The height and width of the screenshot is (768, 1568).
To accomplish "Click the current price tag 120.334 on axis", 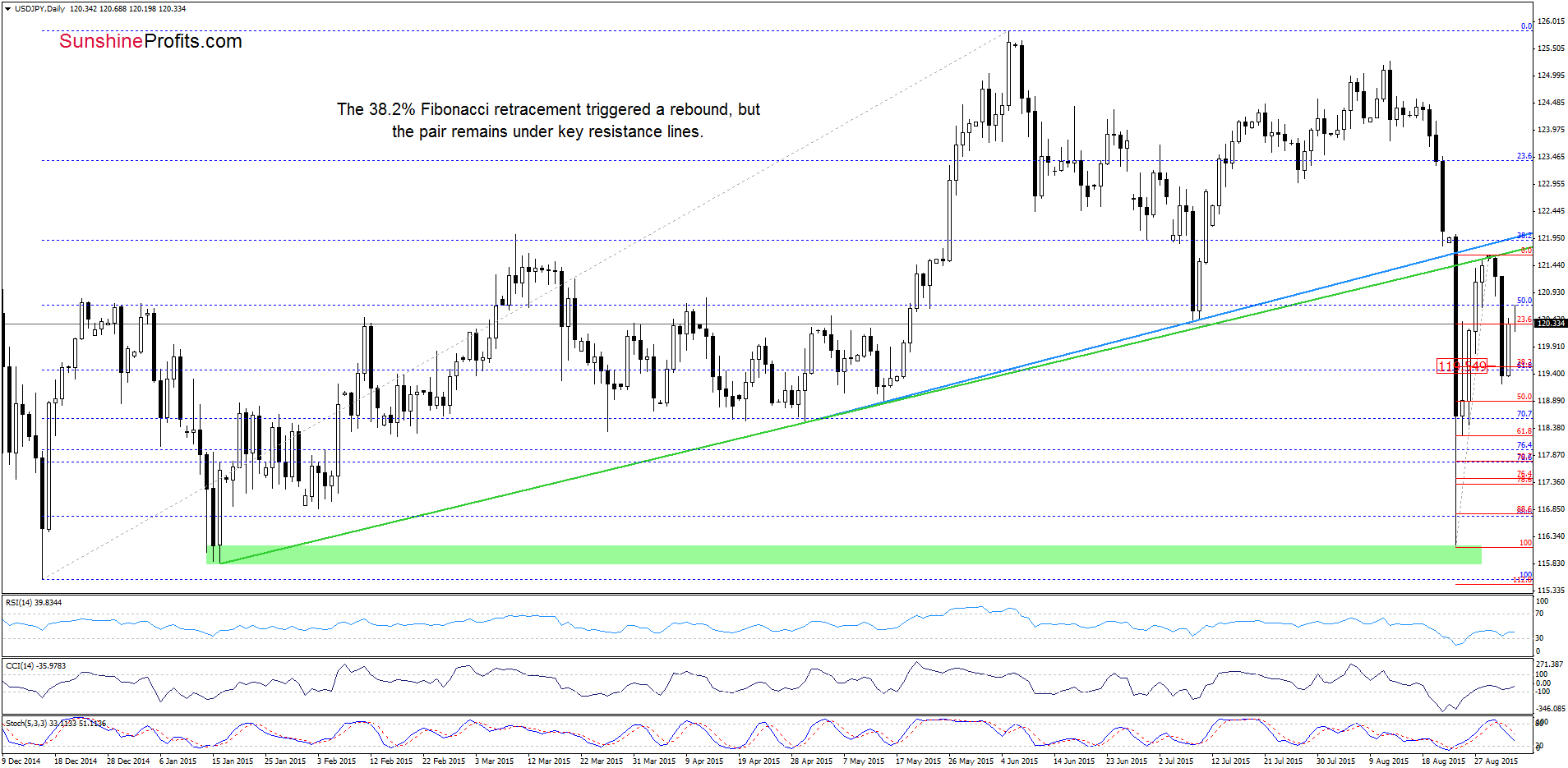I will click(1551, 324).
